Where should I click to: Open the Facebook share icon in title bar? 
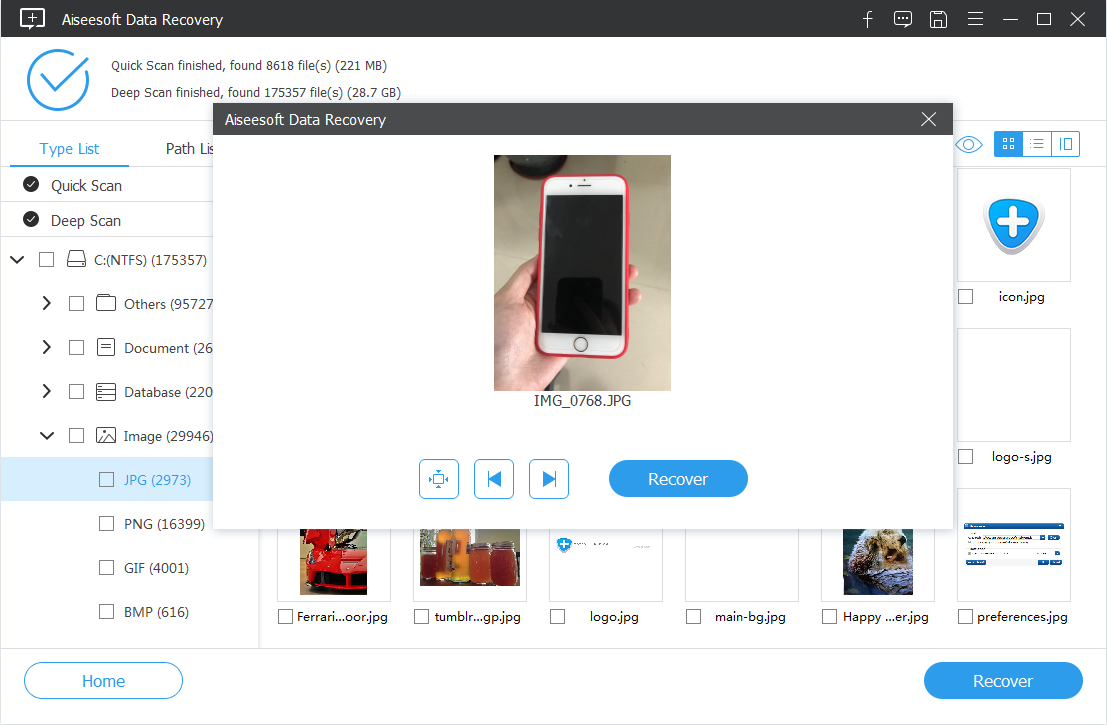point(868,19)
